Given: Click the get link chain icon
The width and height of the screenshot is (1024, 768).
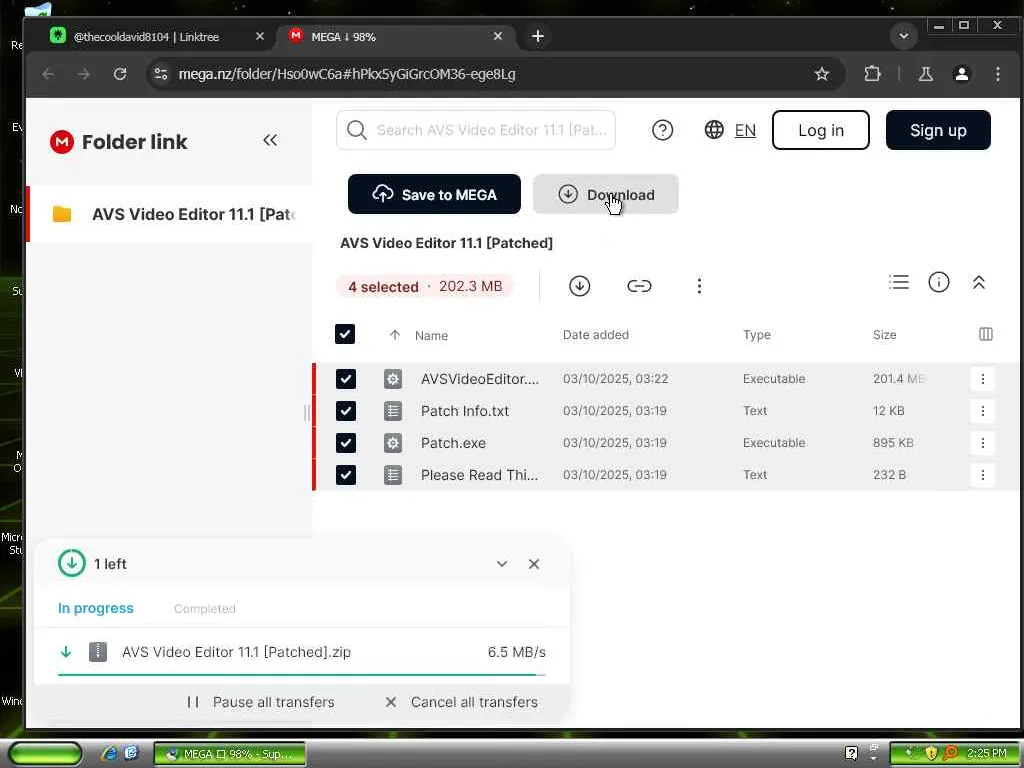Looking at the screenshot, I should coord(639,286).
